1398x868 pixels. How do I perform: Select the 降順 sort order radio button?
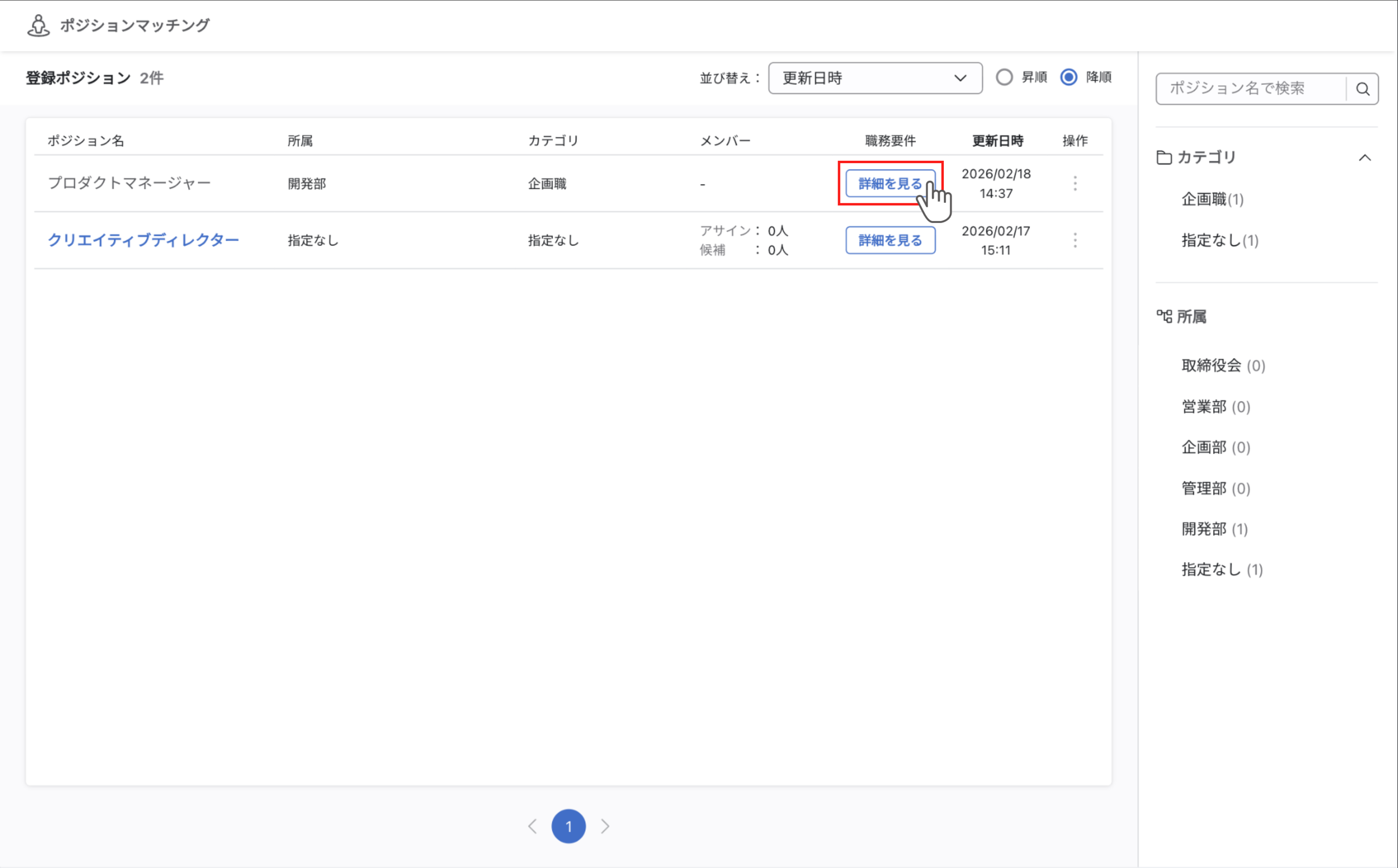(x=1068, y=77)
